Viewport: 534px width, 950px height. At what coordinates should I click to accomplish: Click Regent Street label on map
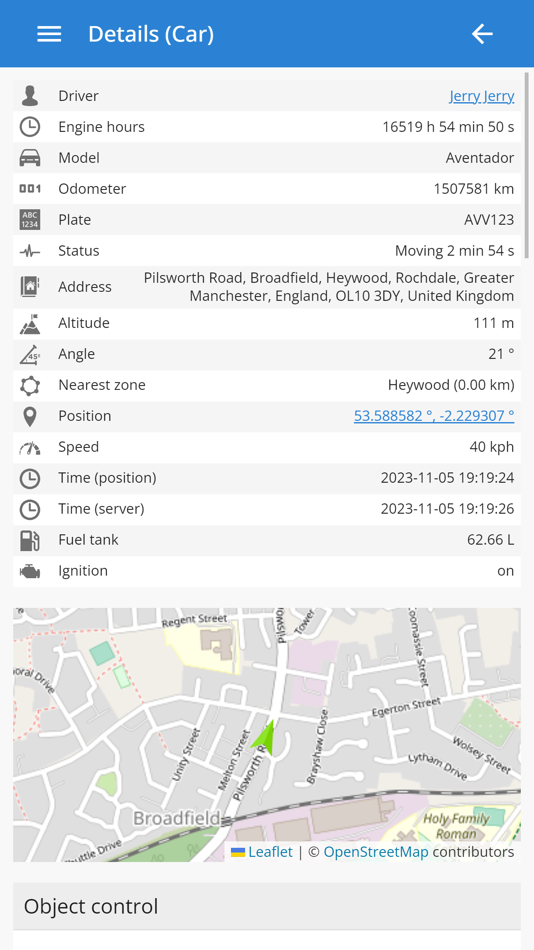[194, 620]
